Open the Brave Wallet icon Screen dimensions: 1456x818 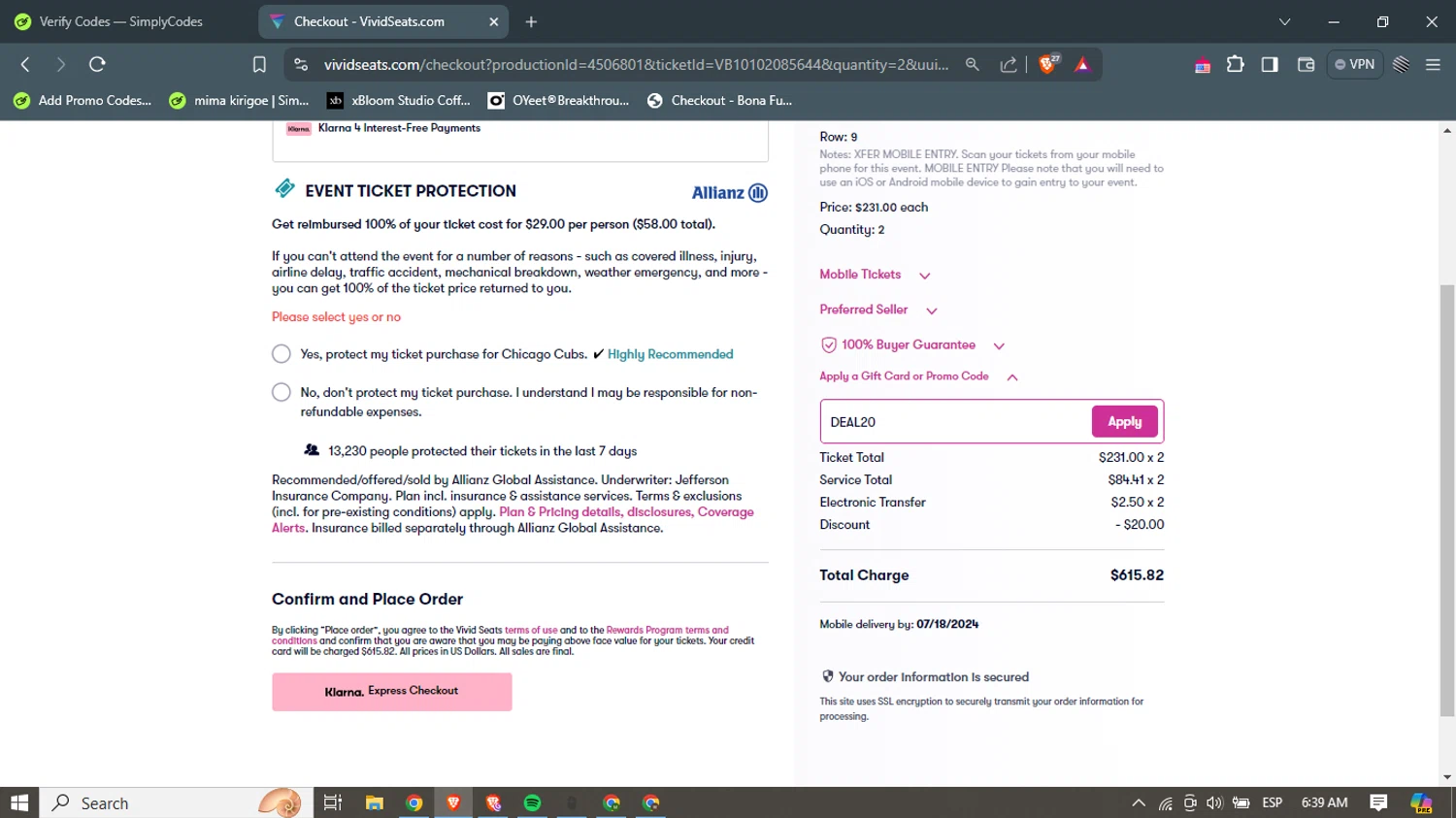click(x=1306, y=64)
